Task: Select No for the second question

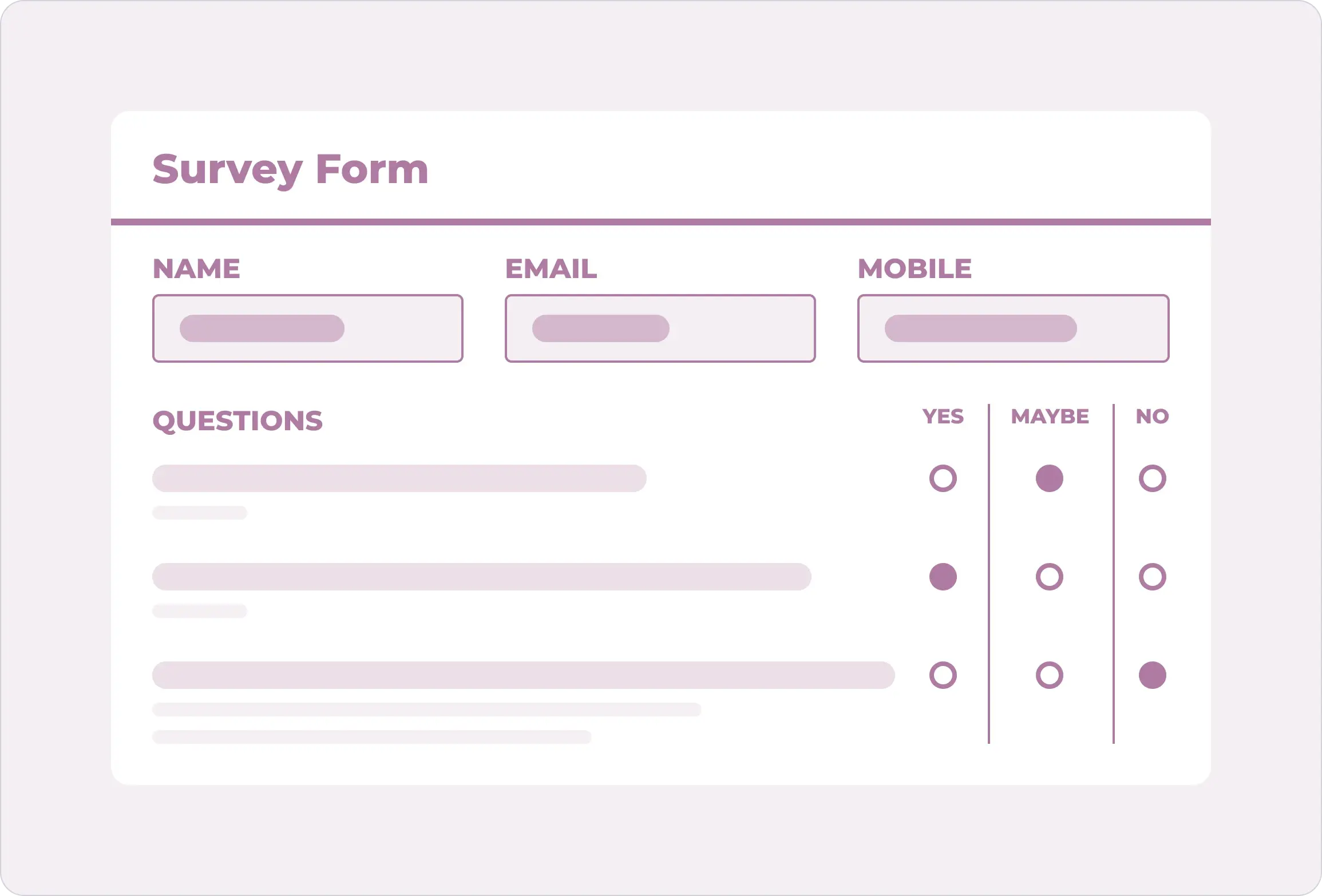Action: tap(1153, 577)
